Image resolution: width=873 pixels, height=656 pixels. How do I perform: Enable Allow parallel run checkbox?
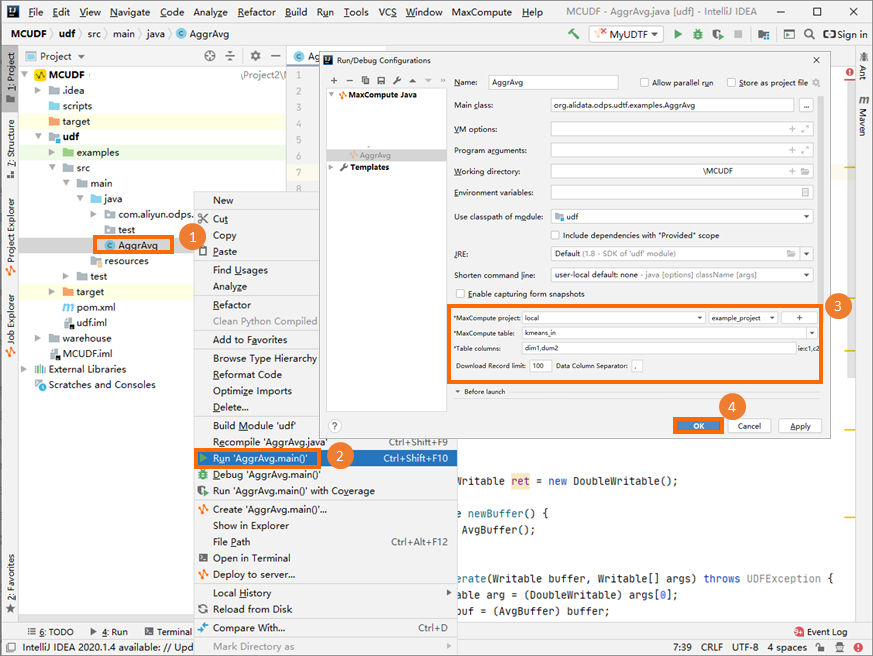tap(643, 83)
